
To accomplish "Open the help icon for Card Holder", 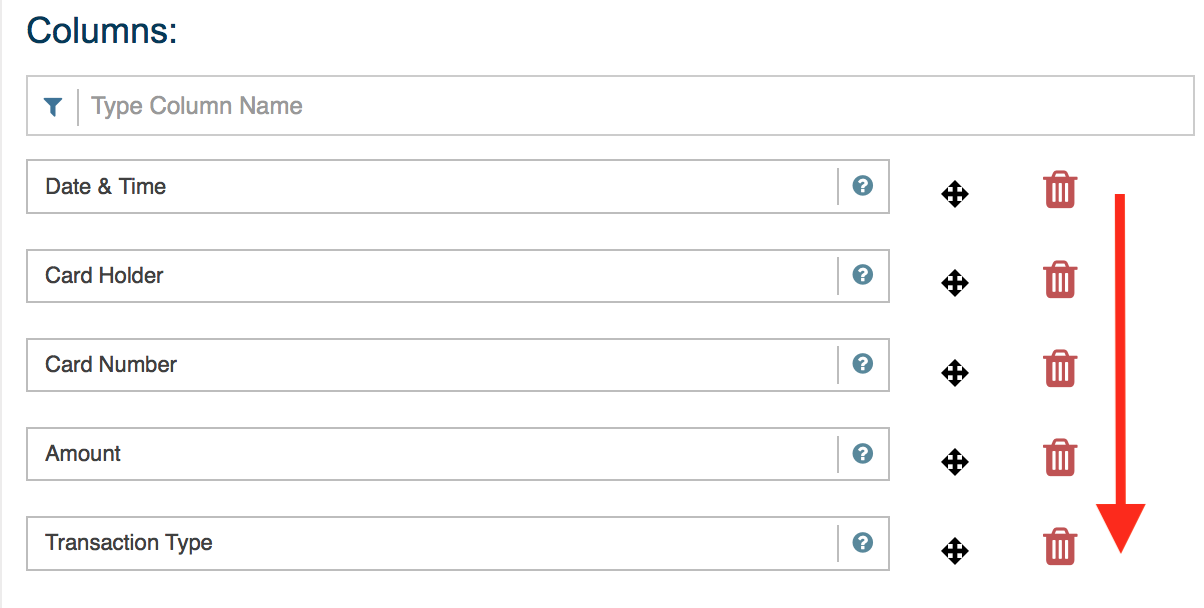I will pyautogui.click(x=862, y=276).
